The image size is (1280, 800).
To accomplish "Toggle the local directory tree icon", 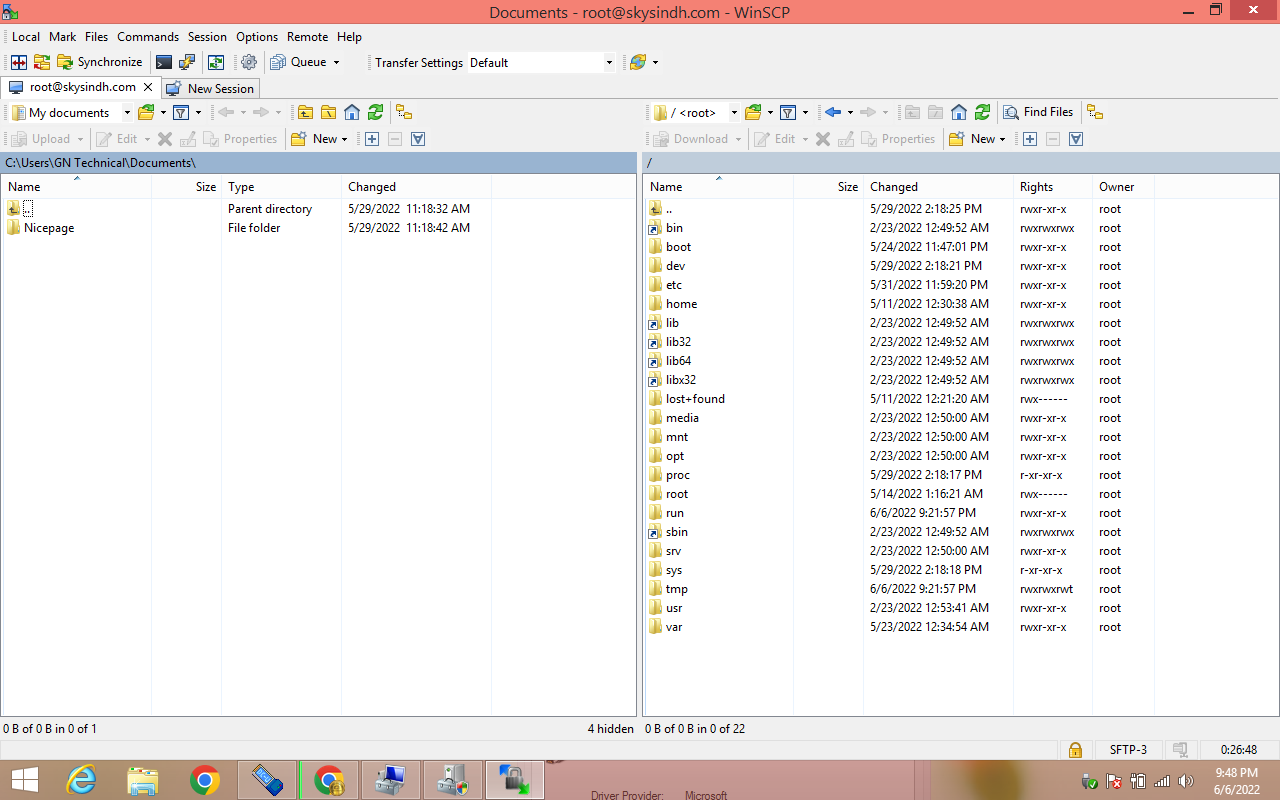I will click(403, 112).
